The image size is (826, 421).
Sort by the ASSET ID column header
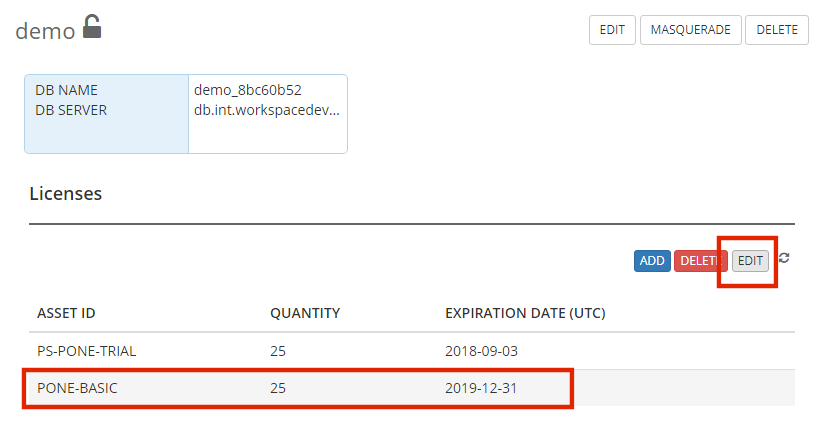coord(66,313)
